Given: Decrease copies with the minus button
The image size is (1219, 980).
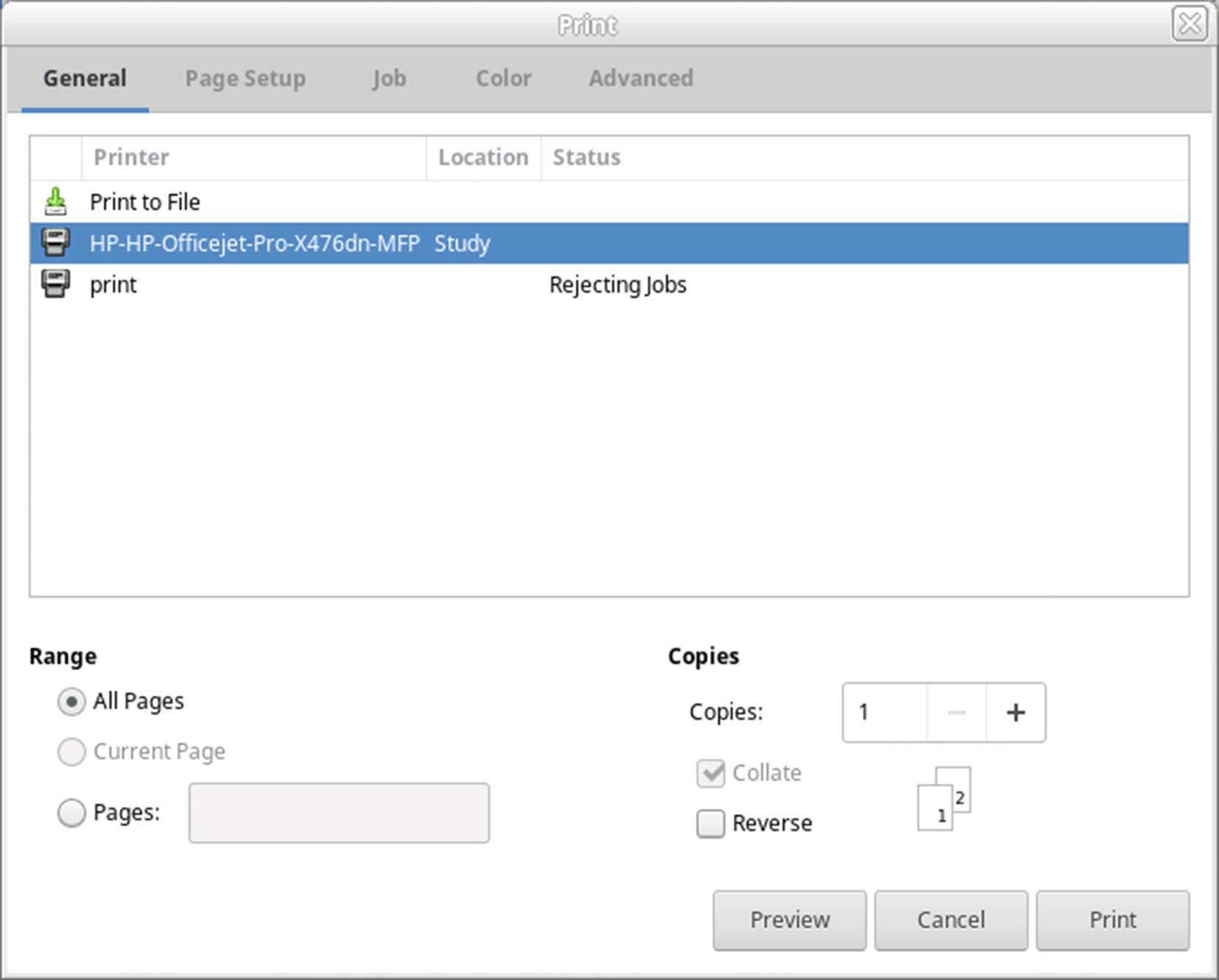Looking at the screenshot, I should click(956, 712).
